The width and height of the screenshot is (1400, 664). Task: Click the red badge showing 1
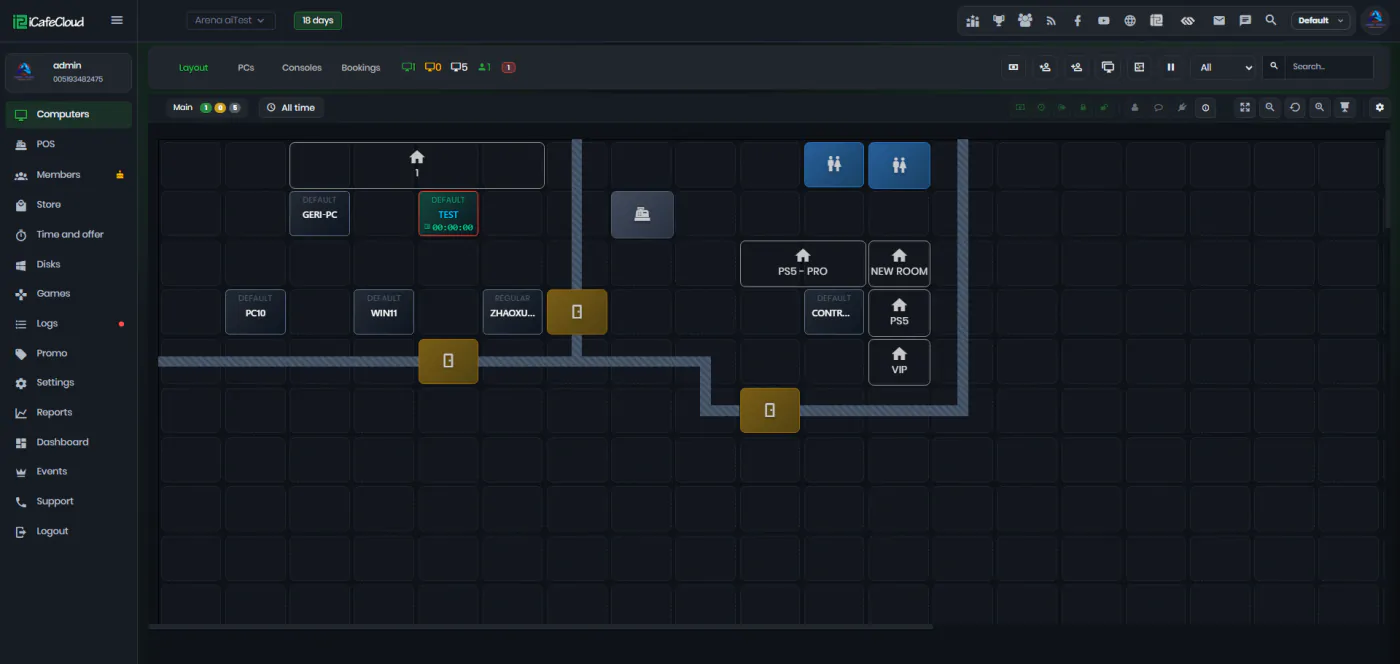(509, 67)
